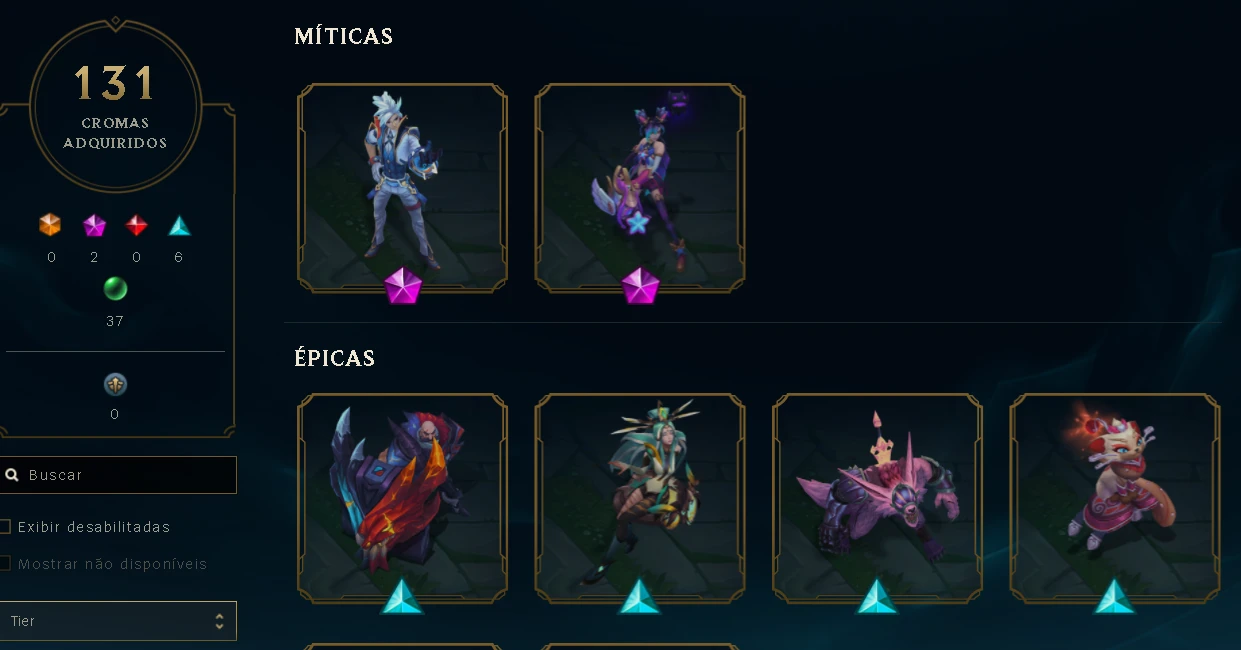Click pink gem under white-haired mythic chroma

[x=403, y=287]
